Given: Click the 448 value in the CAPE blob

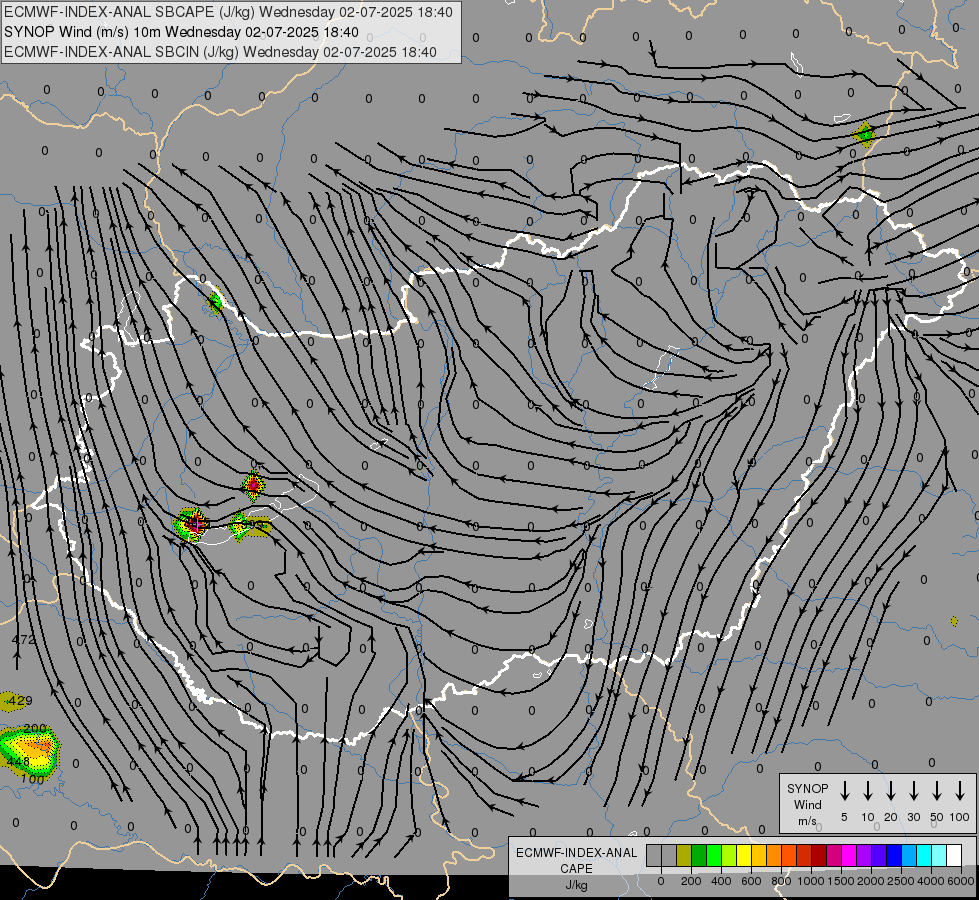Looking at the screenshot, I should tap(18, 762).
